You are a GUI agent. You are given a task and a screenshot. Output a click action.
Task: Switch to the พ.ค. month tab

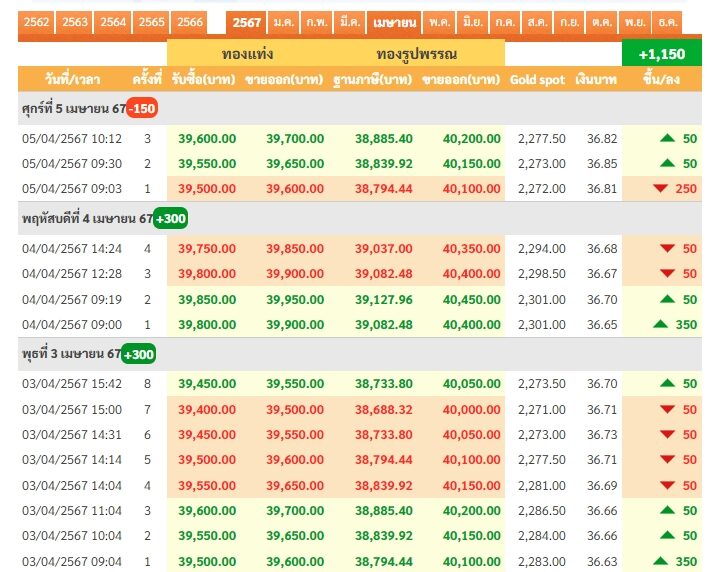click(439, 22)
